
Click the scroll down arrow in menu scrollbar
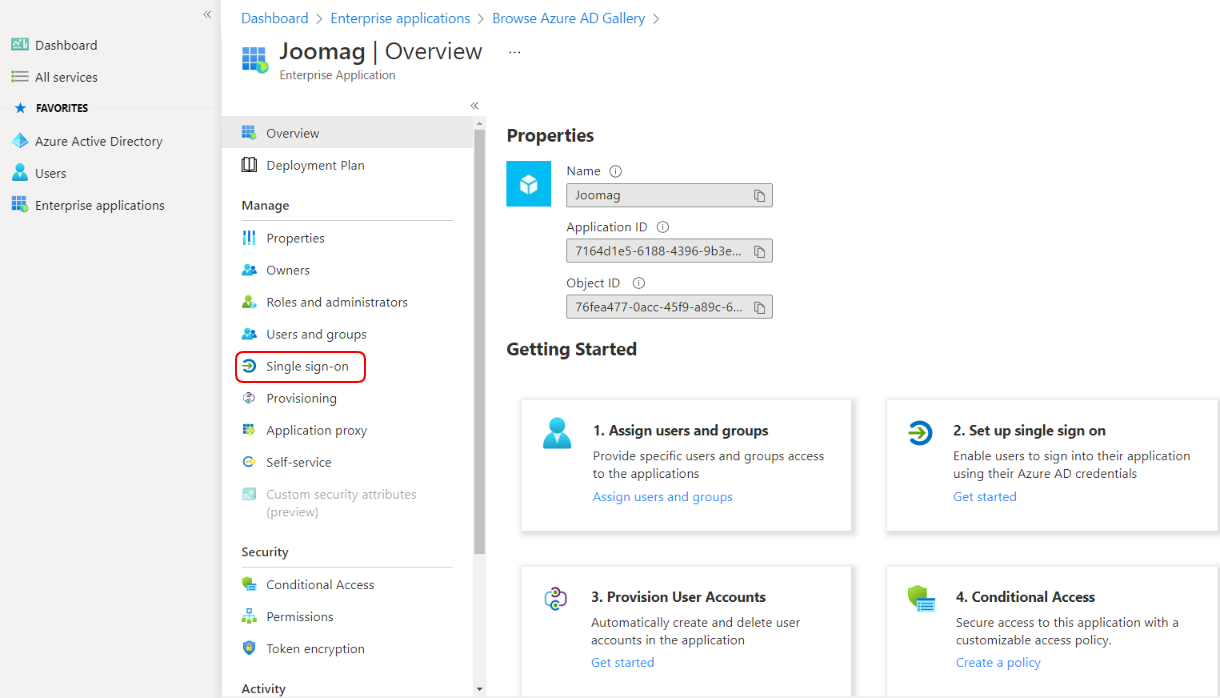coord(479,689)
